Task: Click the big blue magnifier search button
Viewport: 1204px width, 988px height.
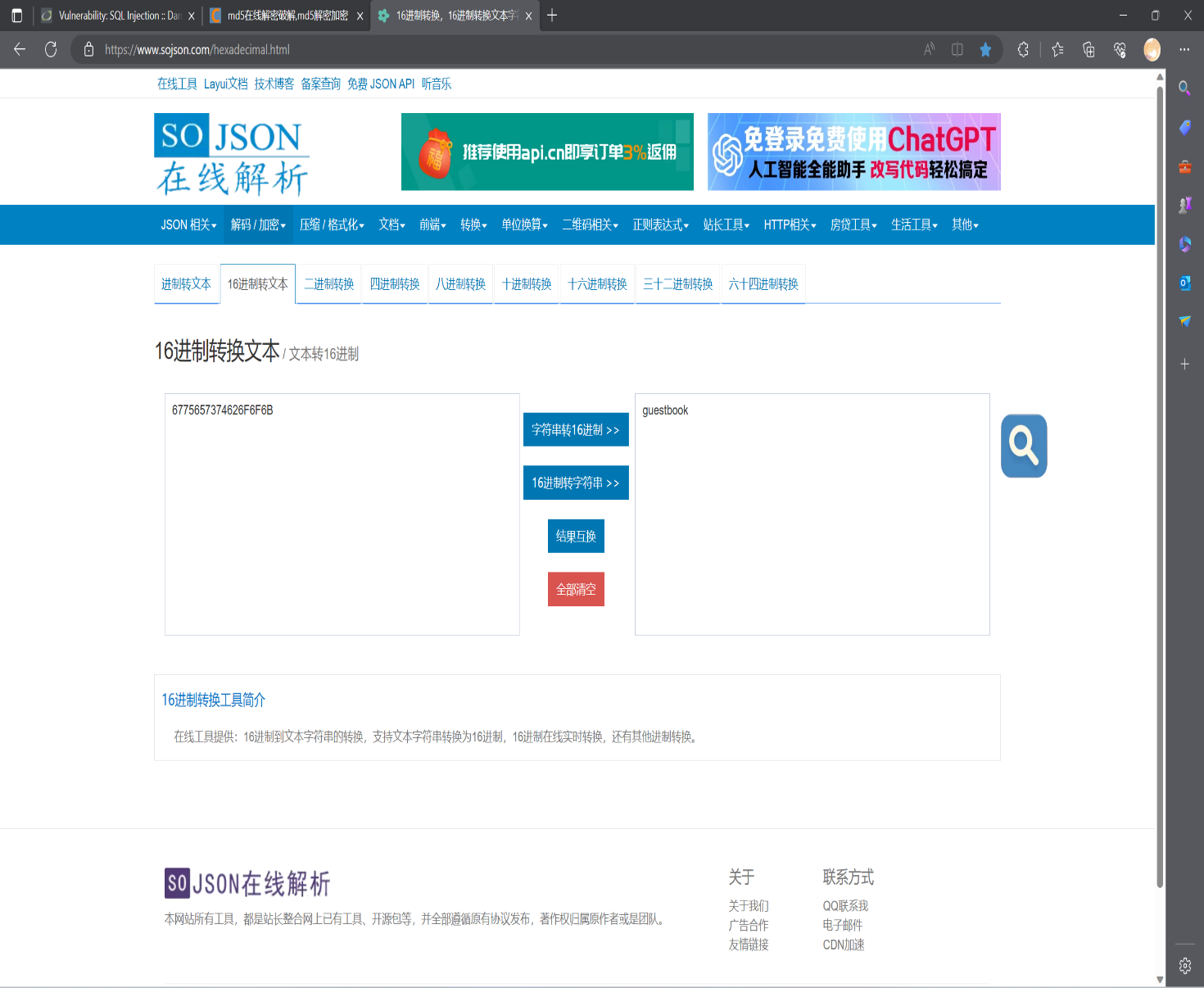Action: coord(1024,446)
